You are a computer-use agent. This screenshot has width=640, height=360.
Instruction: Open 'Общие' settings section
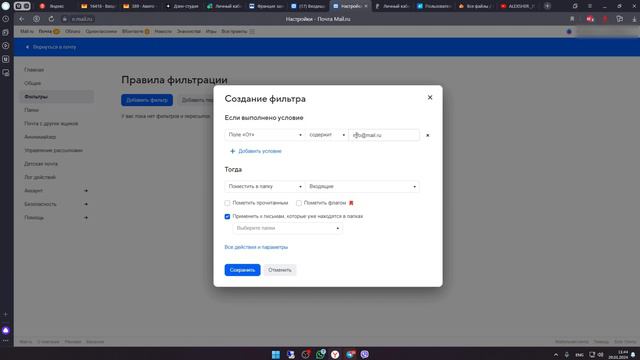tap(33, 83)
